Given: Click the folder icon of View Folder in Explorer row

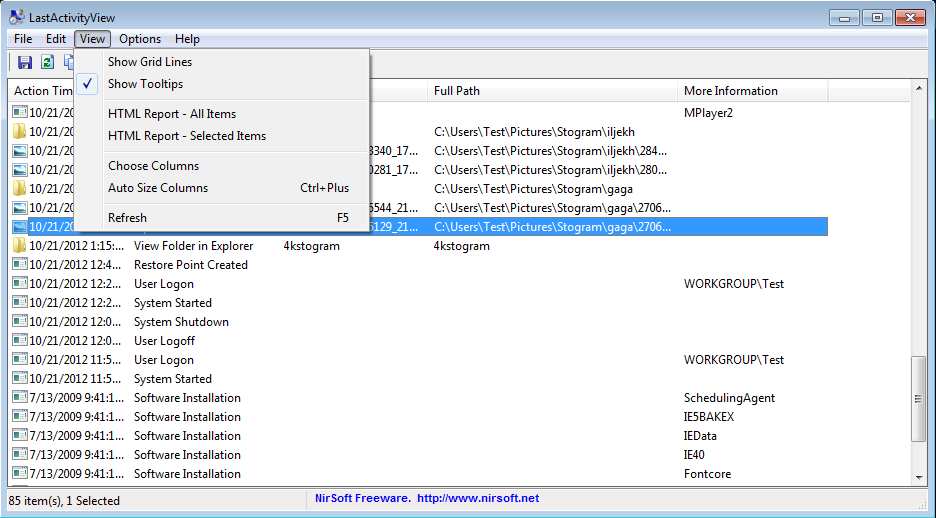Looking at the screenshot, I should point(20,245).
